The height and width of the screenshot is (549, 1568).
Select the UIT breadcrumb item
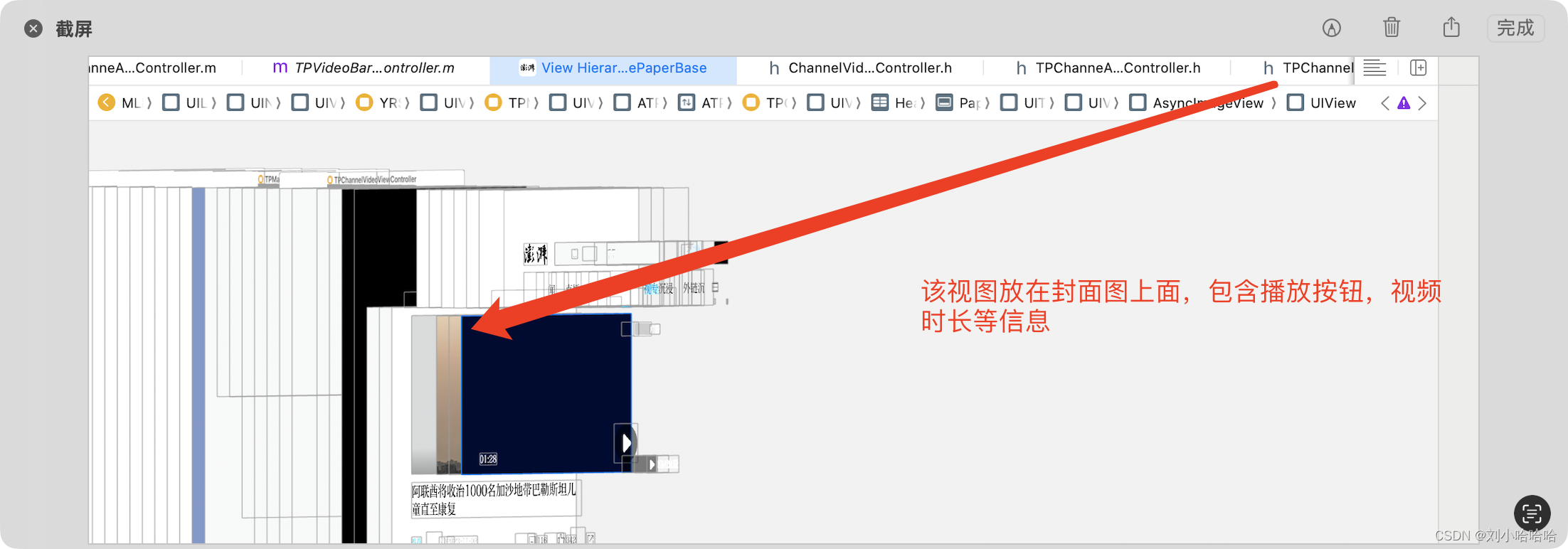coord(1024,103)
